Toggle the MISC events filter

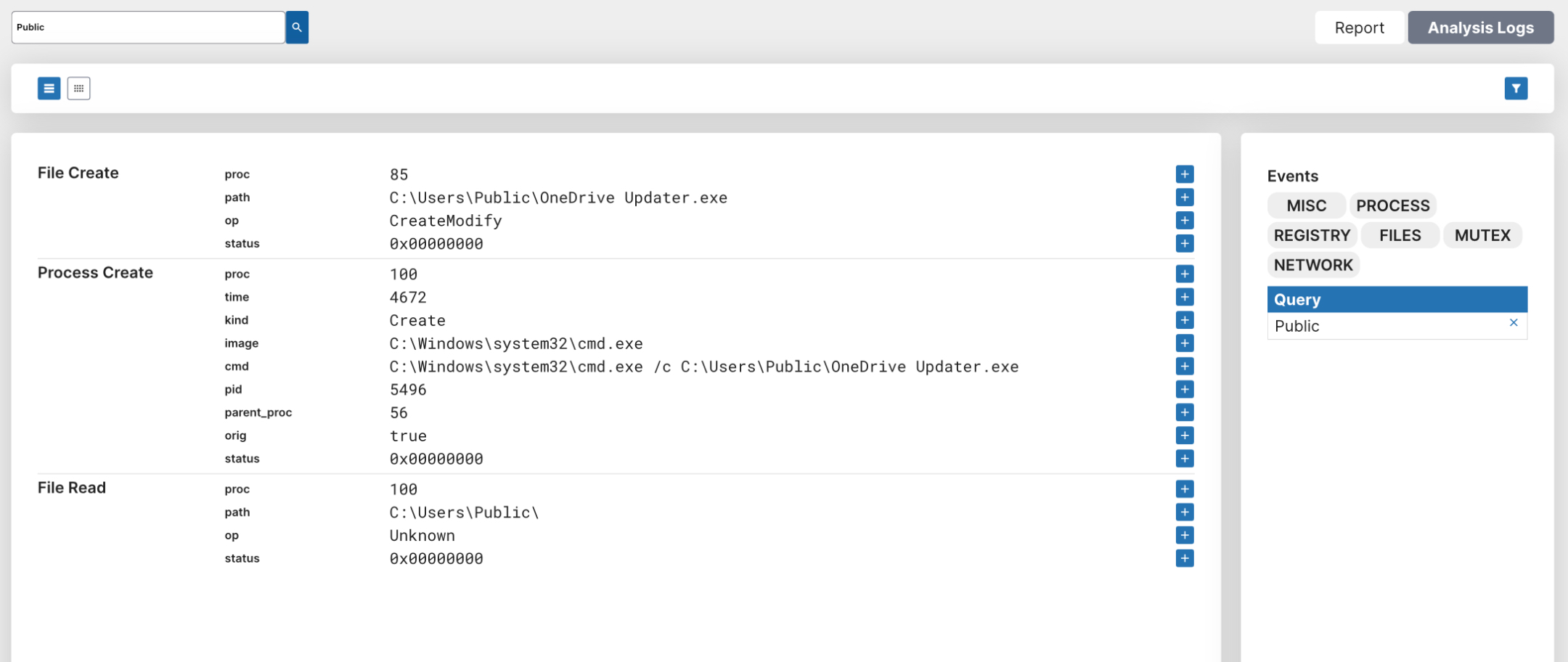click(x=1306, y=205)
